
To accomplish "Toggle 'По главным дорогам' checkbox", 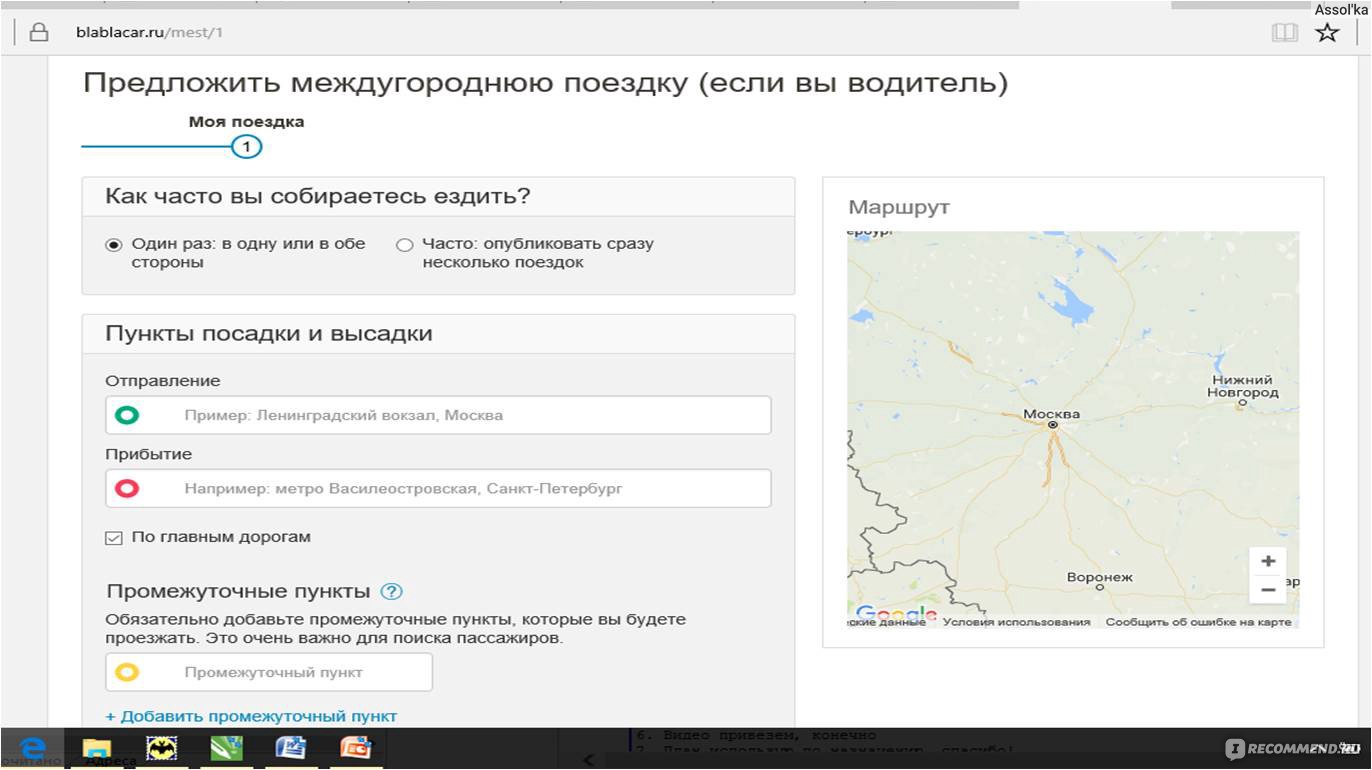I will coord(114,538).
